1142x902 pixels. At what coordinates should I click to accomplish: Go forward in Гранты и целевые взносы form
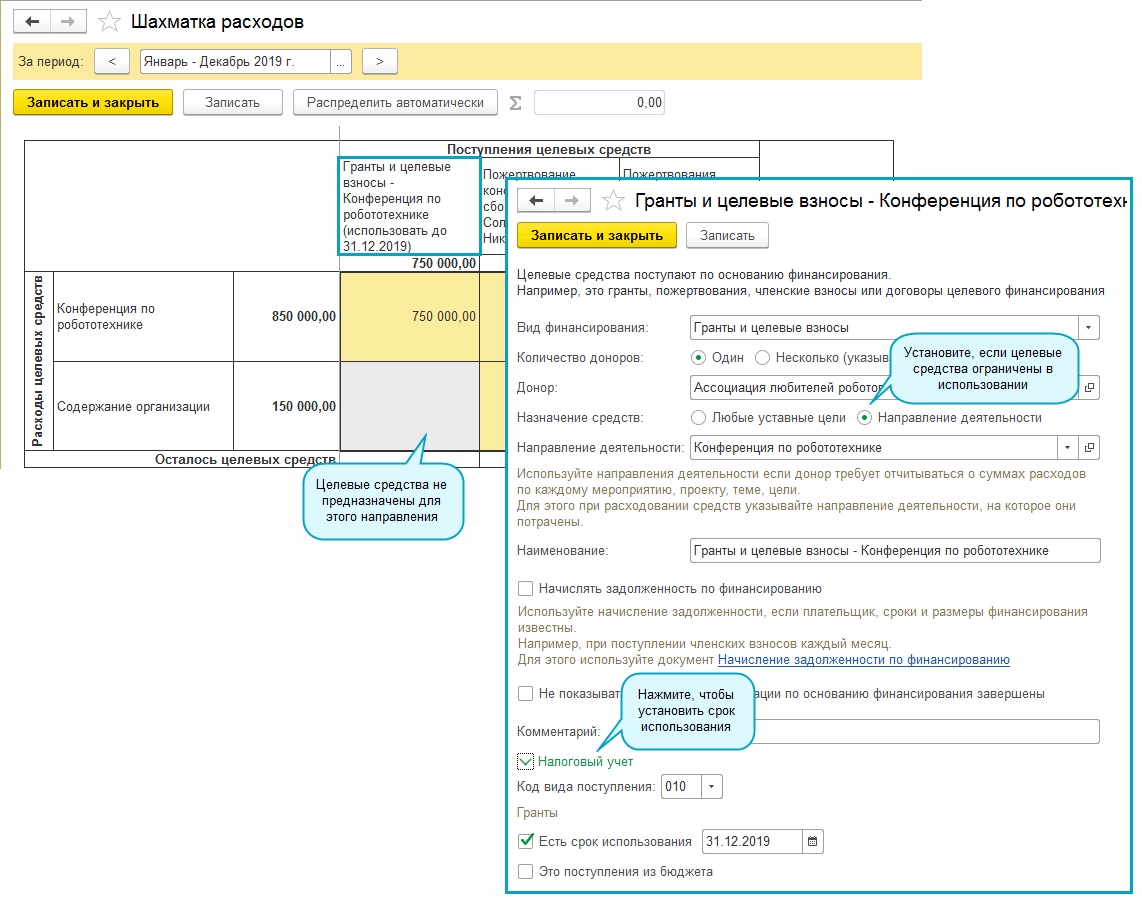coord(572,200)
